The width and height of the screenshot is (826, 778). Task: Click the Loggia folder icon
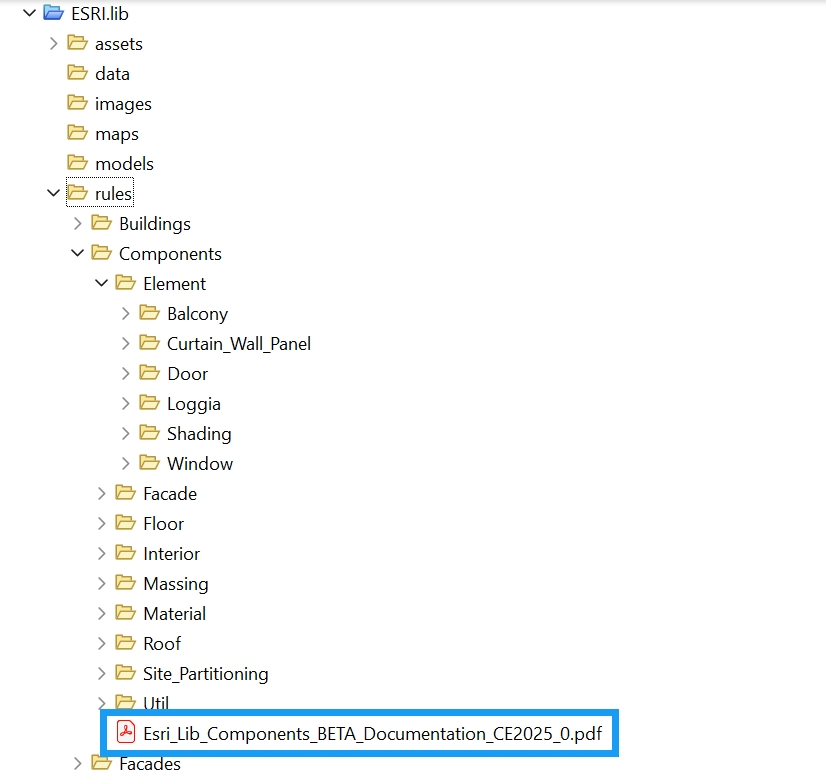click(150, 403)
